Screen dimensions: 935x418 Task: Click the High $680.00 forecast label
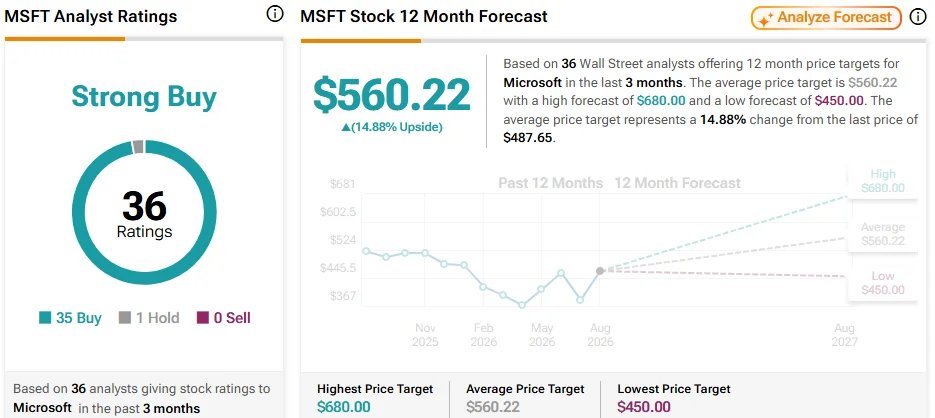point(883,181)
